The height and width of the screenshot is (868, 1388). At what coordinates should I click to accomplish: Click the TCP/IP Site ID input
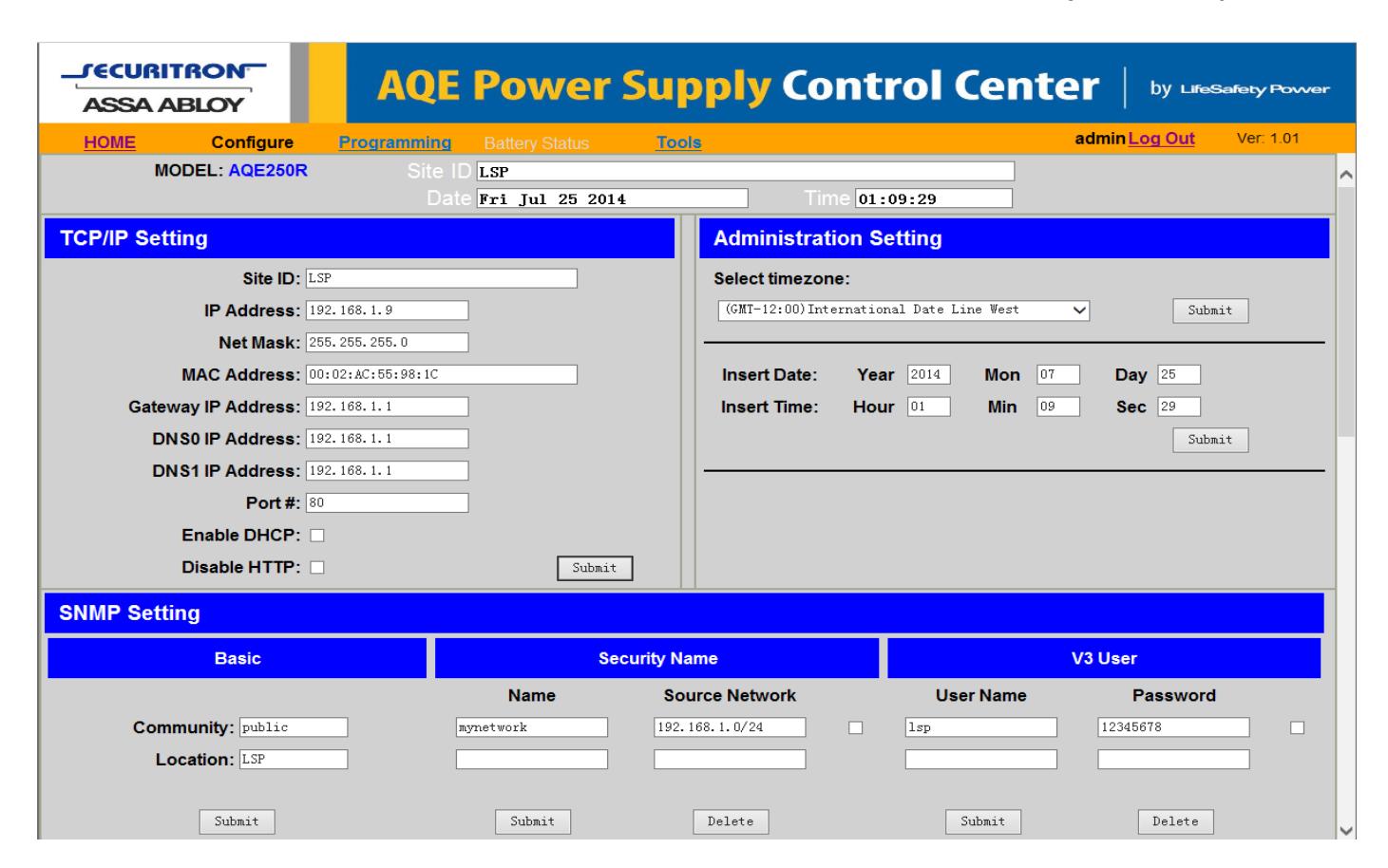tap(441, 278)
